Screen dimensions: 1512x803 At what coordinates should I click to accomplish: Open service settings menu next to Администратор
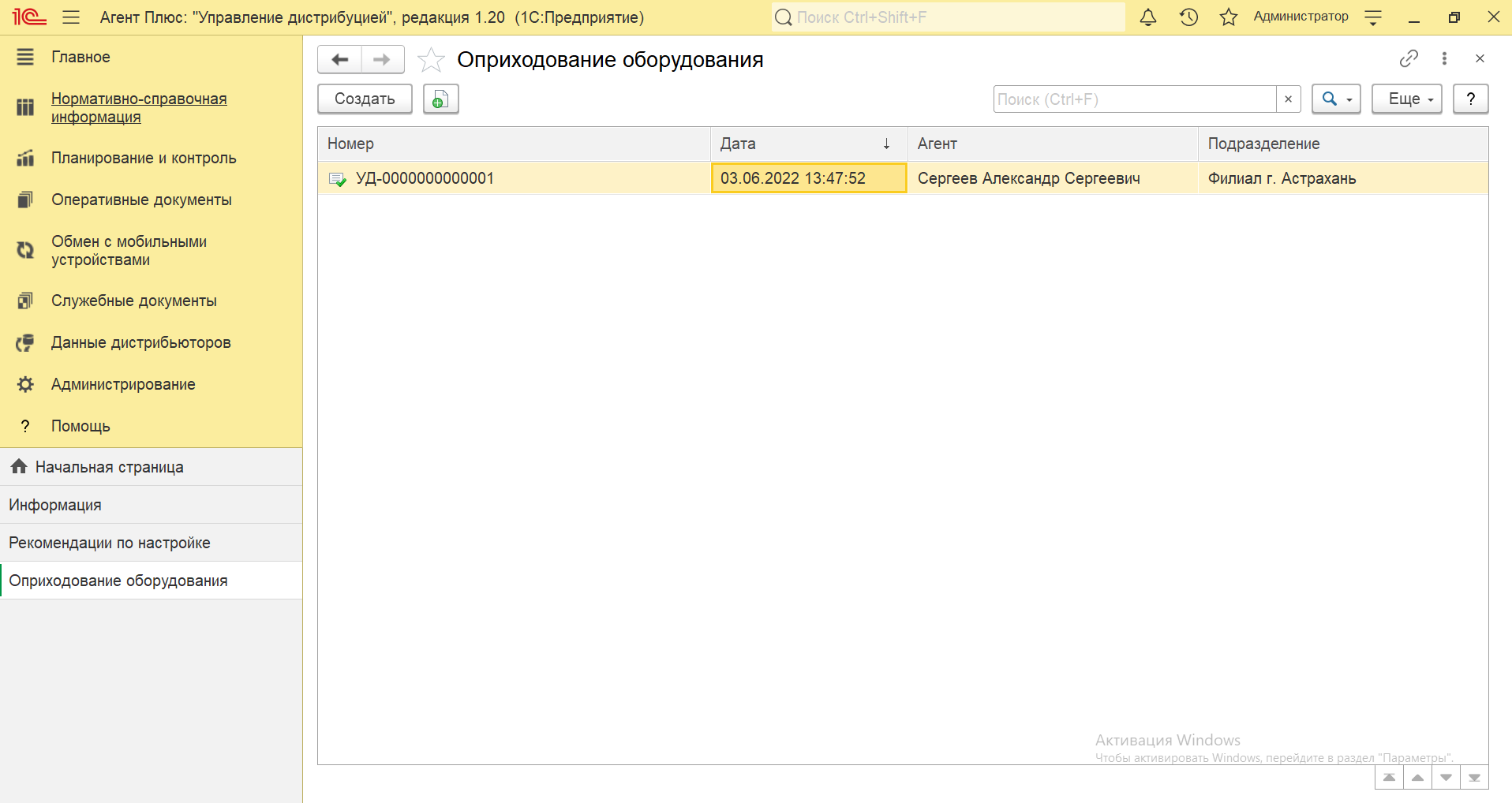tap(1373, 17)
